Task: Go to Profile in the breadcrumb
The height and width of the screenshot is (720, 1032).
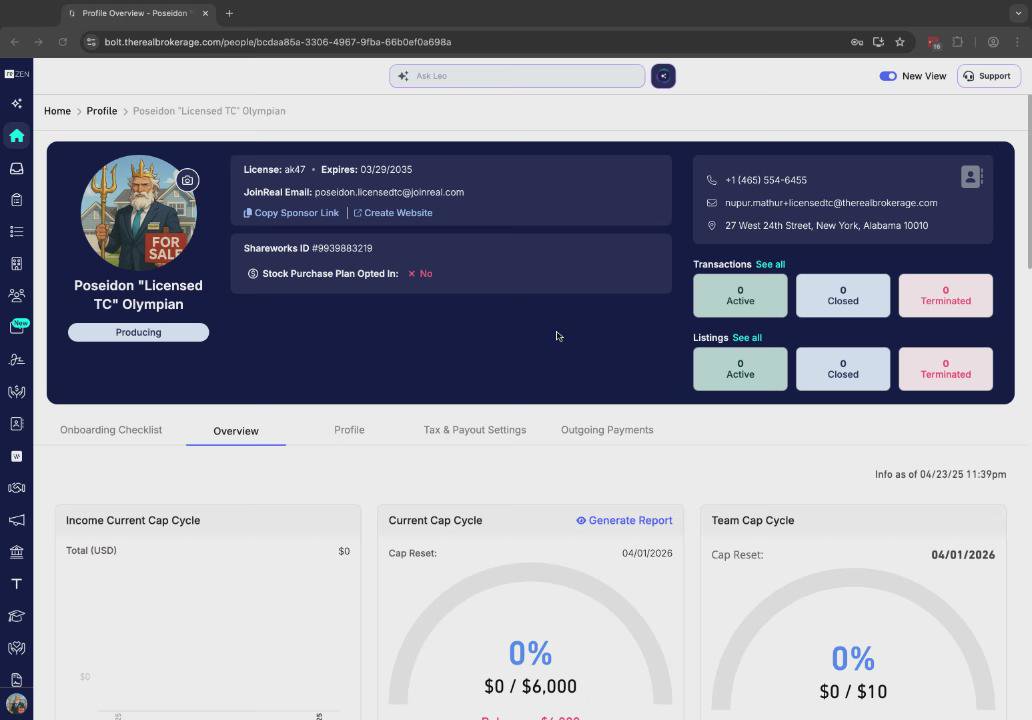Action: tap(101, 111)
